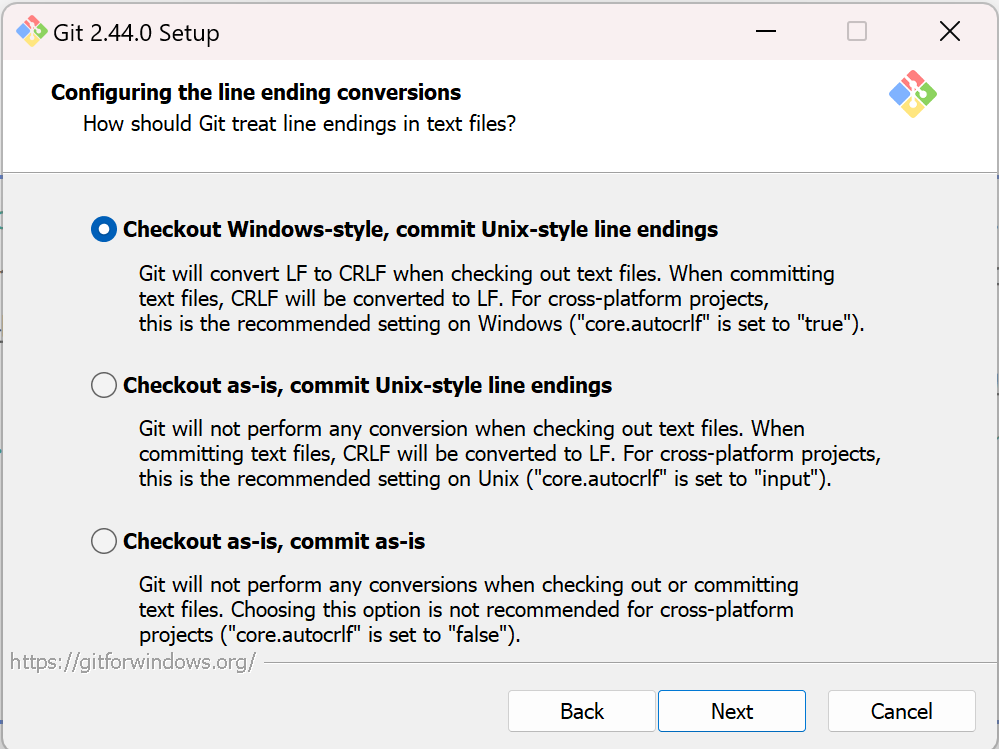Proceed by pressing the Next button
Screen dimensions: 999x749
click(732, 711)
